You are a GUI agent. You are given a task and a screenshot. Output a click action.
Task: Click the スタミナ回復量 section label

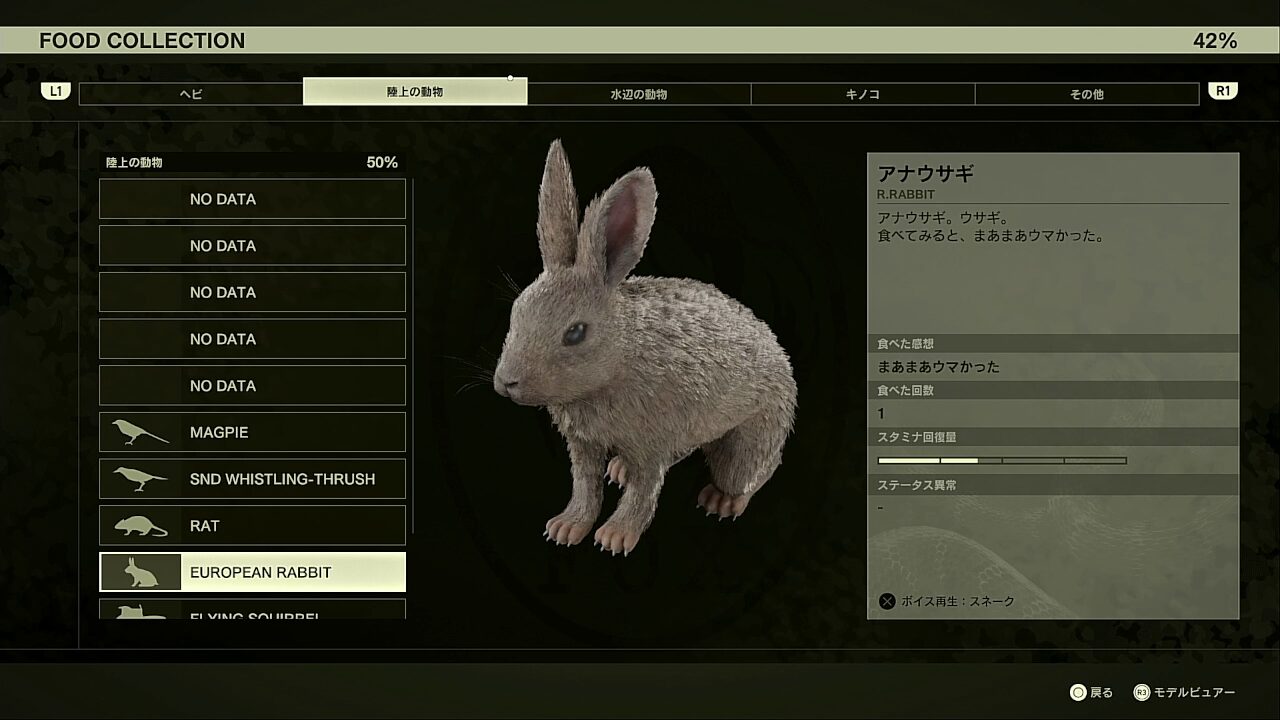click(917, 437)
